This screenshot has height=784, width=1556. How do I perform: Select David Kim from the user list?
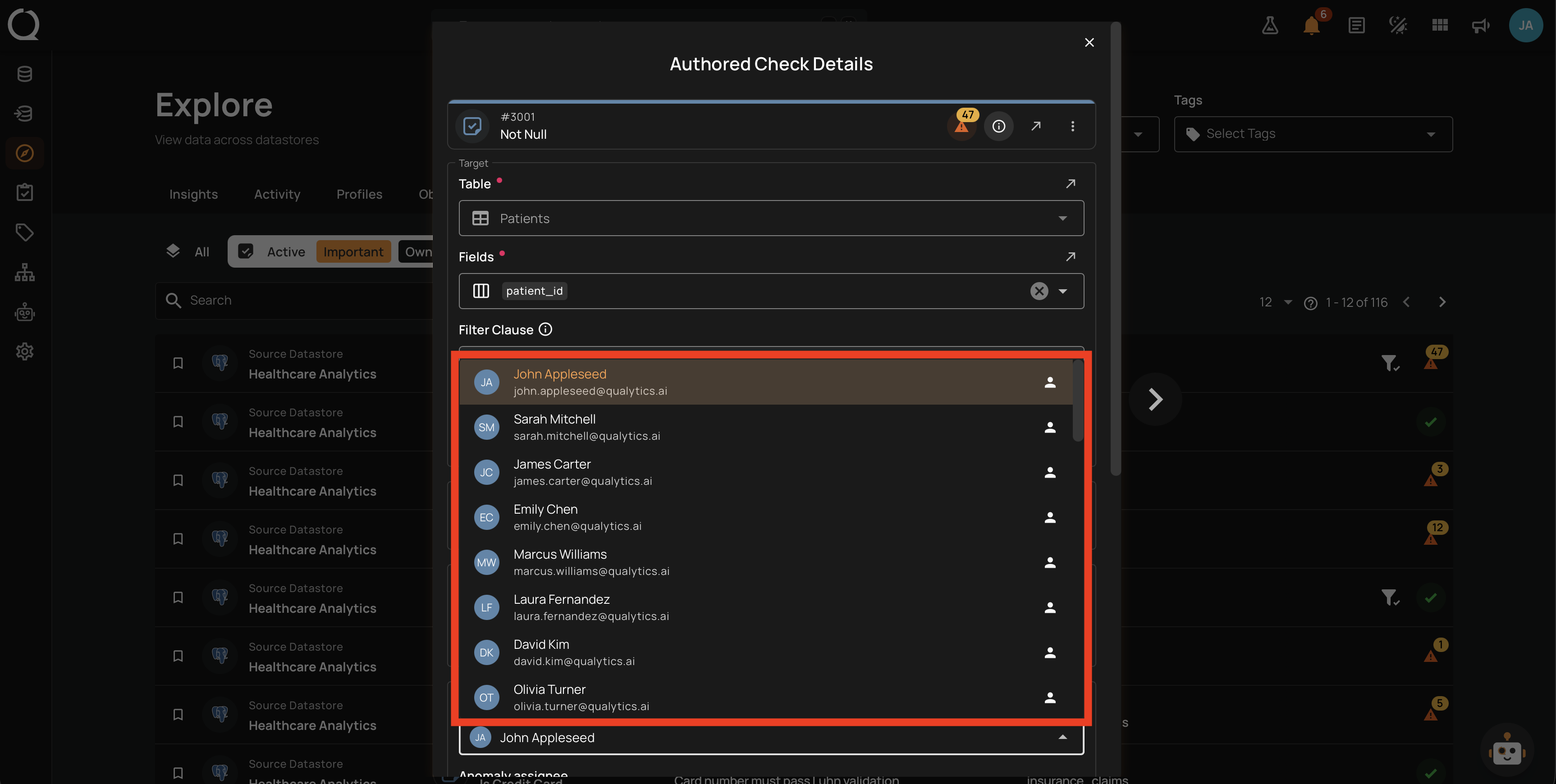(765, 652)
